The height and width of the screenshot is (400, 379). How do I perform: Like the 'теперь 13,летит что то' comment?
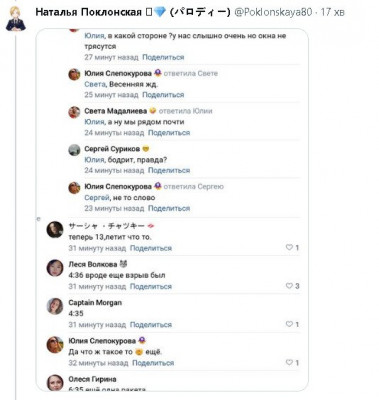tap(289, 247)
